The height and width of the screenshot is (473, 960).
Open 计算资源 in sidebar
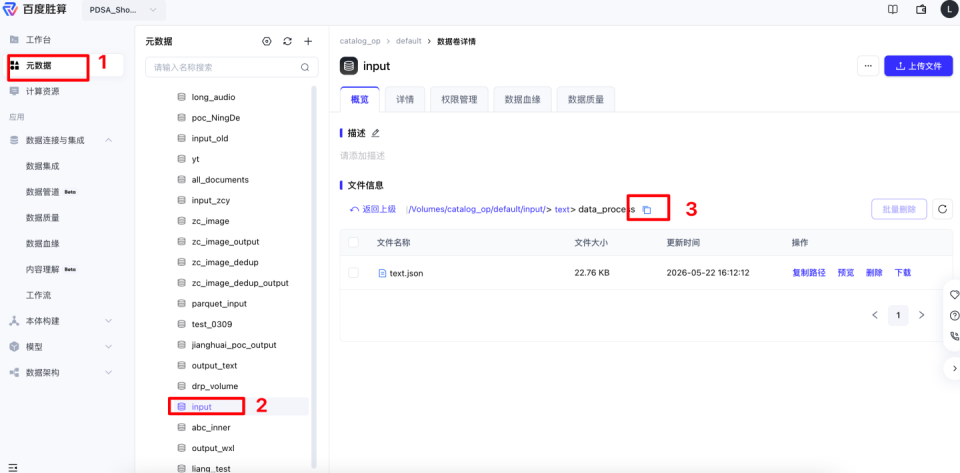(42, 91)
